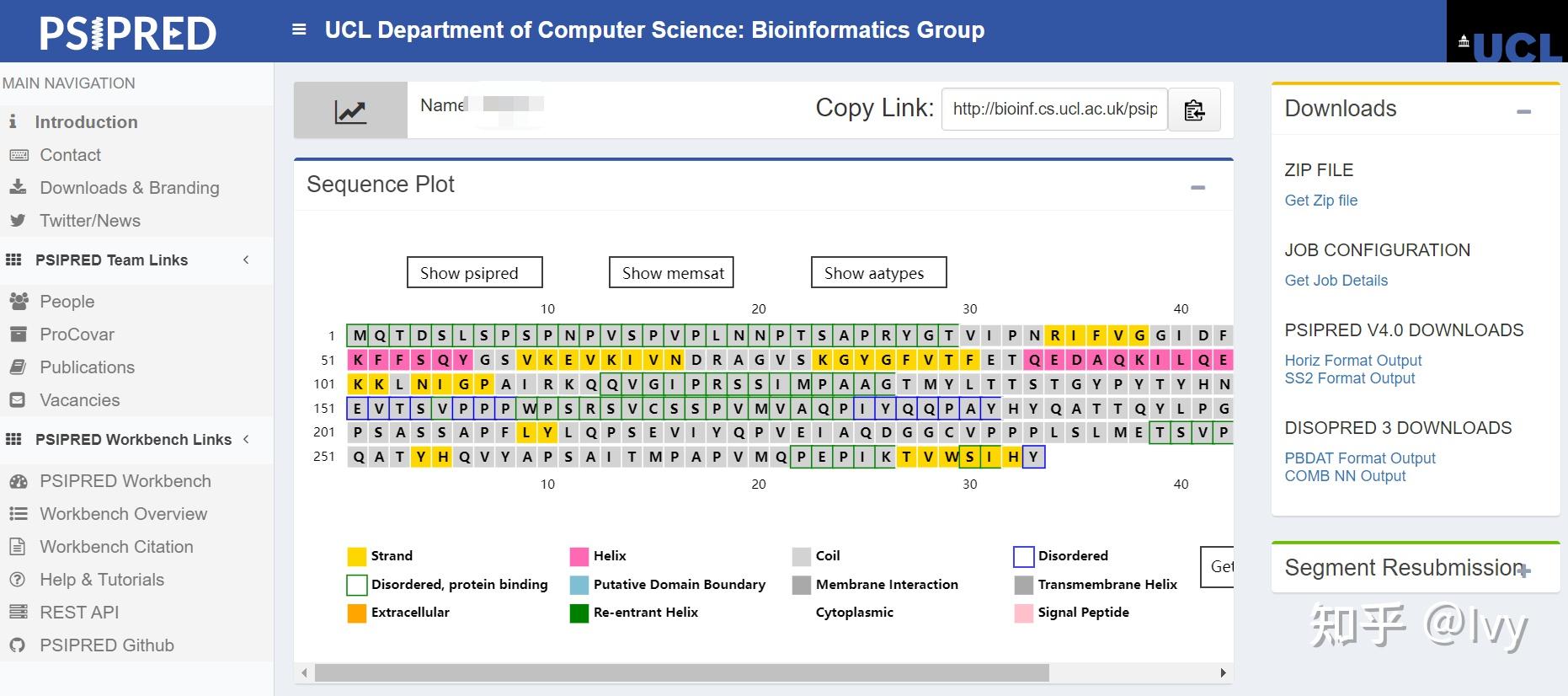
Task: Click the clipboard copy link icon
Action: click(1194, 110)
